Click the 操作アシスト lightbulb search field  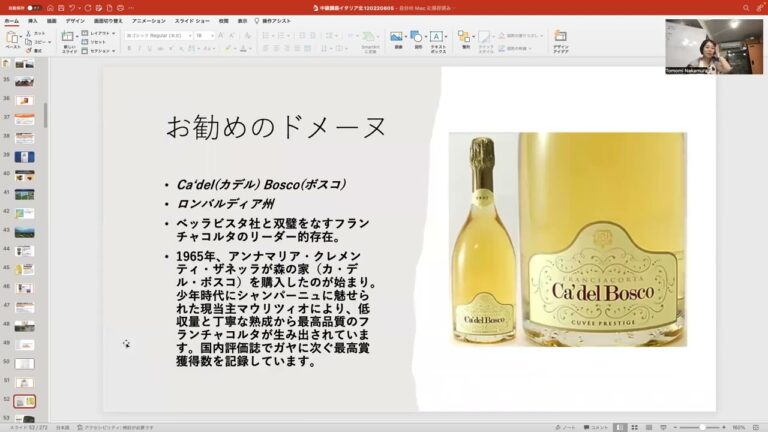(x=272, y=21)
